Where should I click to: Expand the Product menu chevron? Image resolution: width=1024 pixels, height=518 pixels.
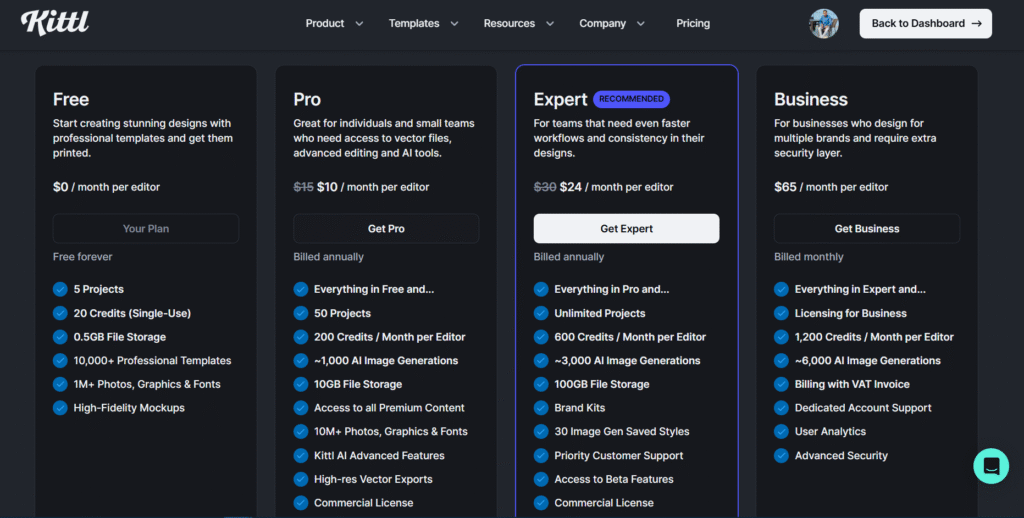[x=359, y=24]
